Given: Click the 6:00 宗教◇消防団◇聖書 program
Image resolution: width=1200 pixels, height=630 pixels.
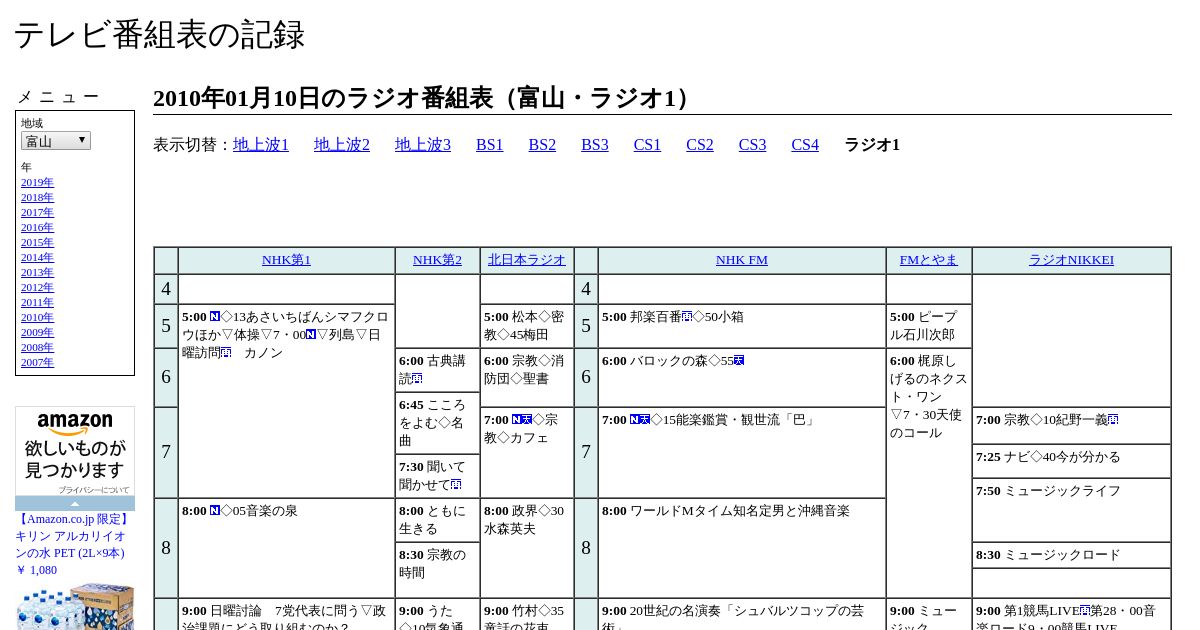Looking at the screenshot, I should [x=527, y=377].
